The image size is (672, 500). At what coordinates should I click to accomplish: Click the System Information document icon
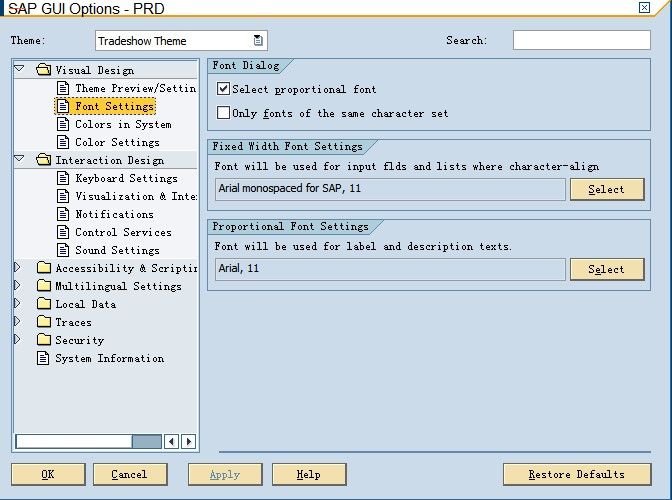pos(43,358)
